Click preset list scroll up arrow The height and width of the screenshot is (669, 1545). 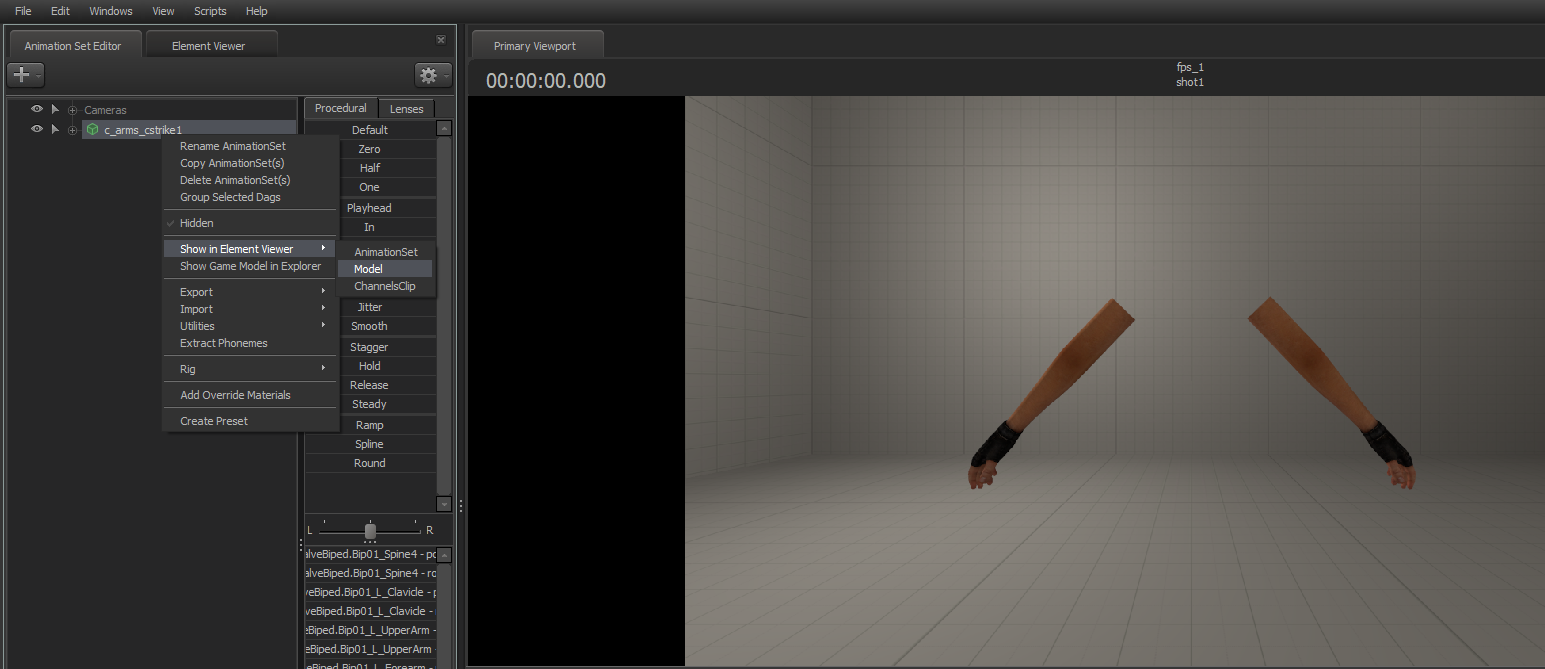tap(444, 128)
